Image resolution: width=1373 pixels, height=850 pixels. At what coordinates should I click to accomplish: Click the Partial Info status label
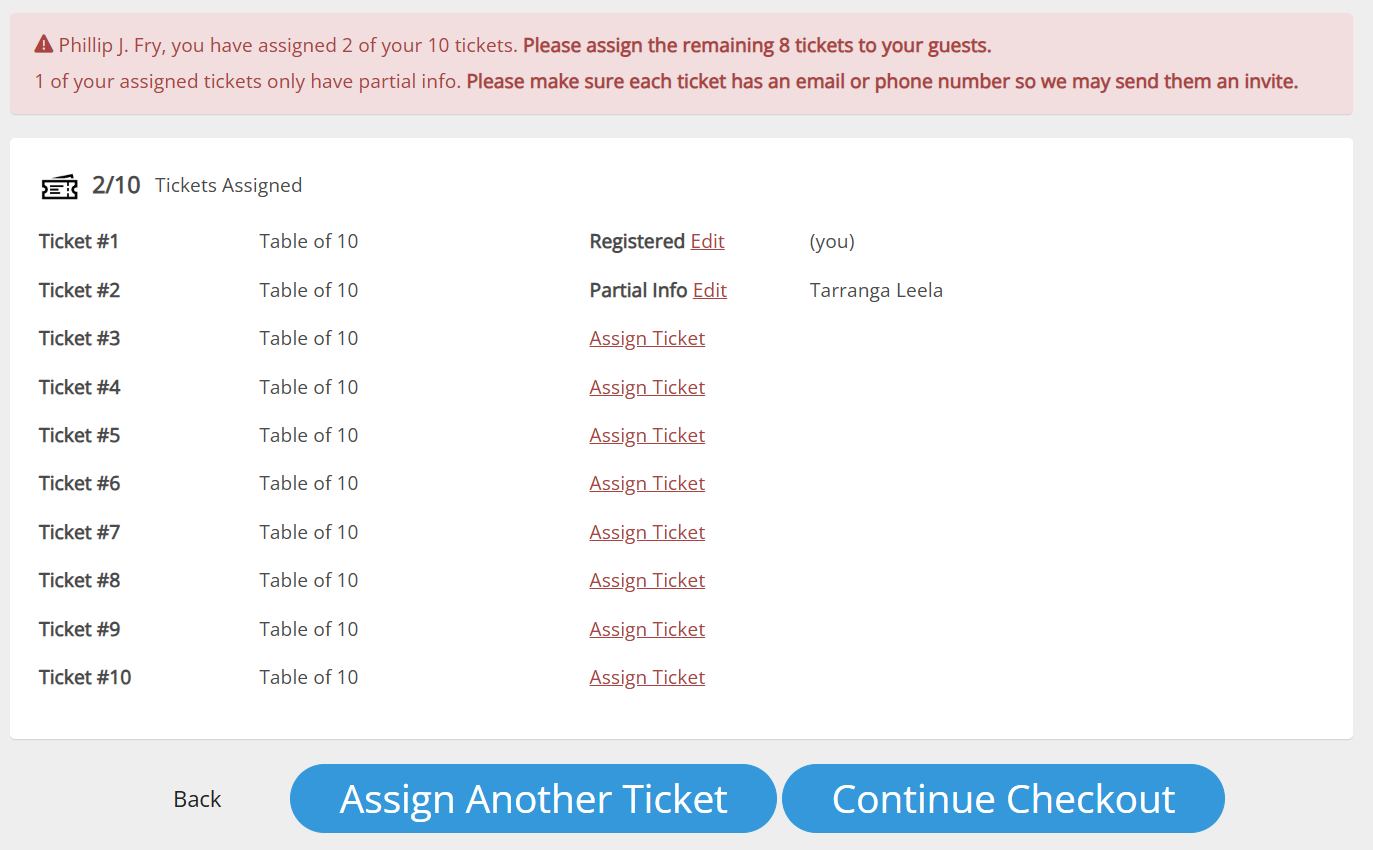pos(638,291)
